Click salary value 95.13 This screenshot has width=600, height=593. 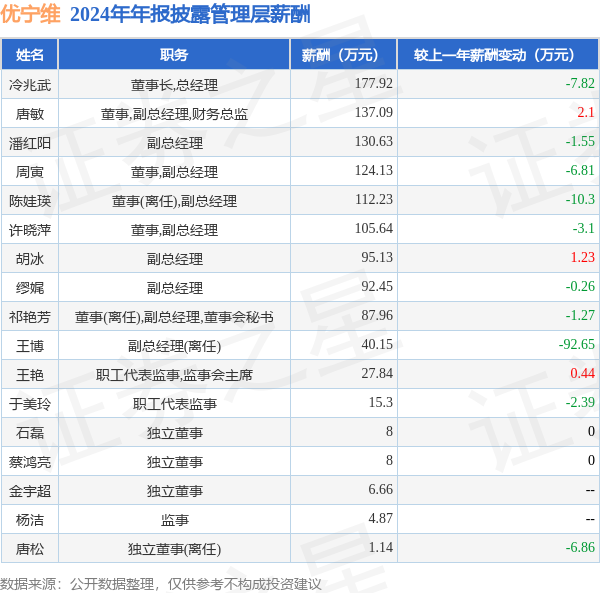pyautogui.click(x=377, y=257)
